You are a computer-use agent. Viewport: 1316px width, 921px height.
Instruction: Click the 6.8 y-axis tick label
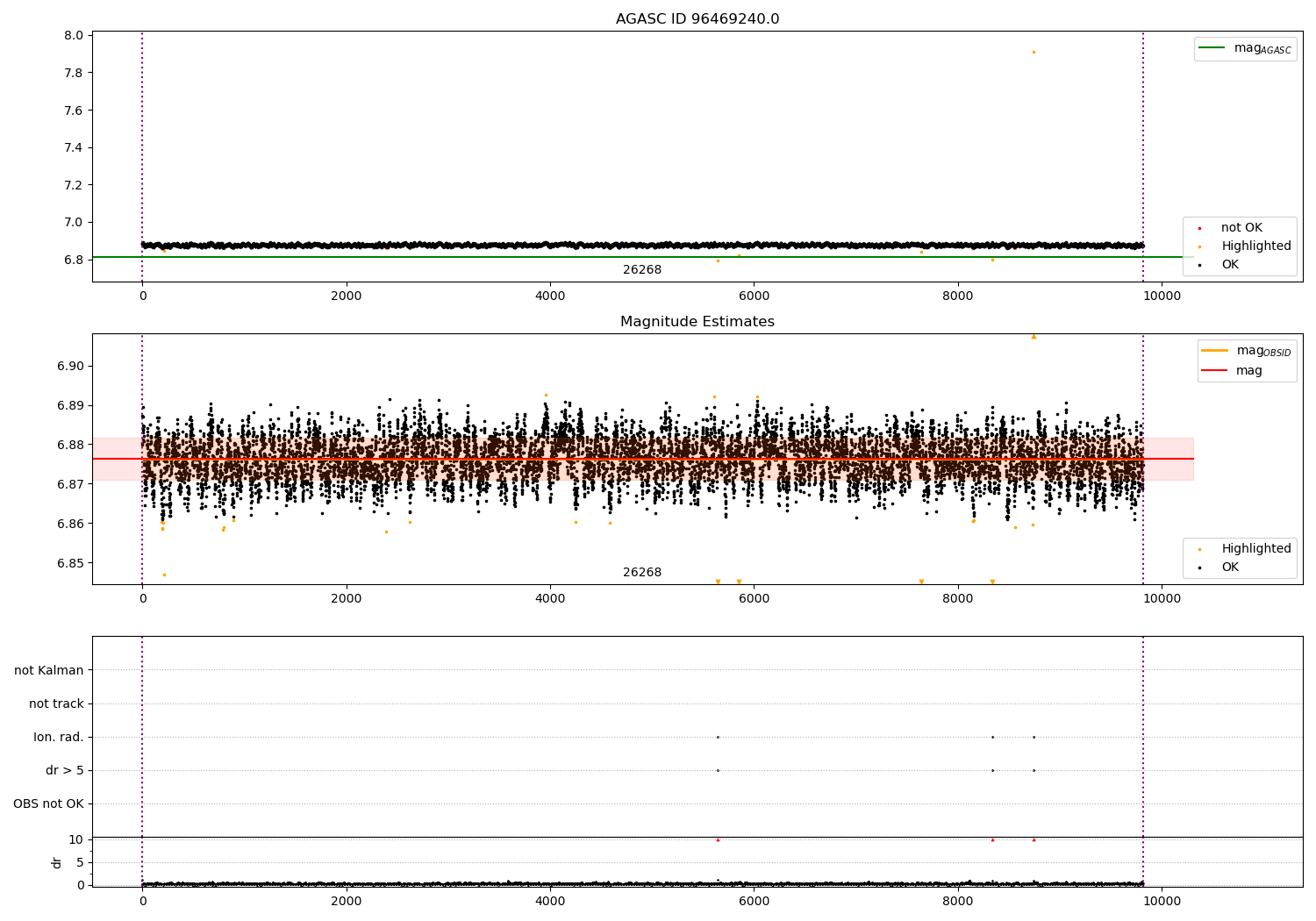tap(74, 260)
